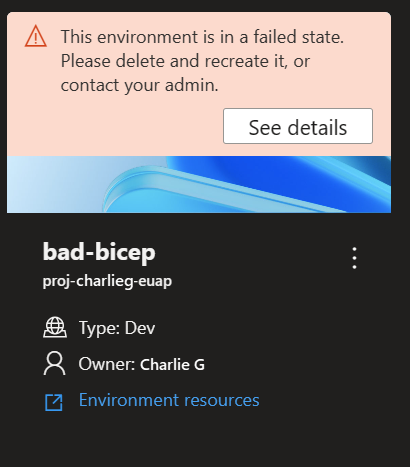Open the three-dot more actions menu

pyautogui.click(x=354, y=258)
